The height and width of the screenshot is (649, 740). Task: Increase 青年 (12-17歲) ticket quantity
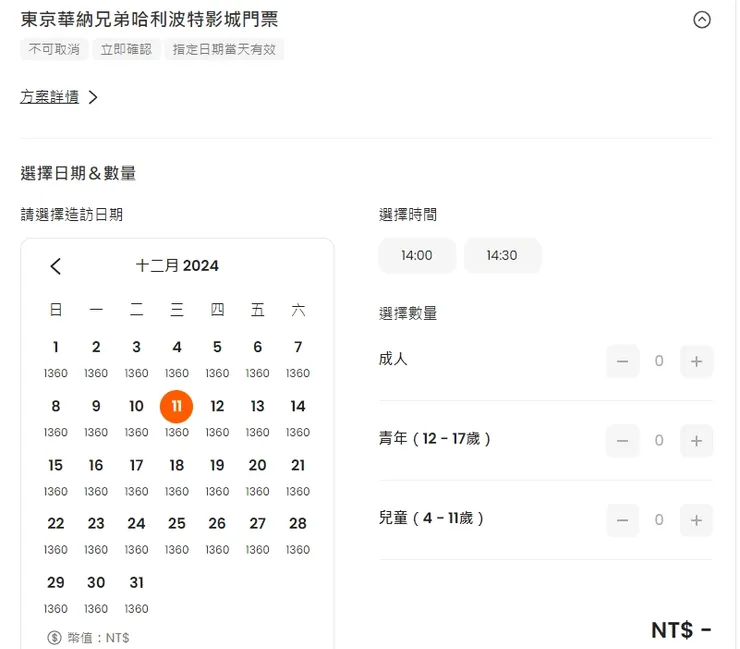pyautogui.click(x=697, y=441)
